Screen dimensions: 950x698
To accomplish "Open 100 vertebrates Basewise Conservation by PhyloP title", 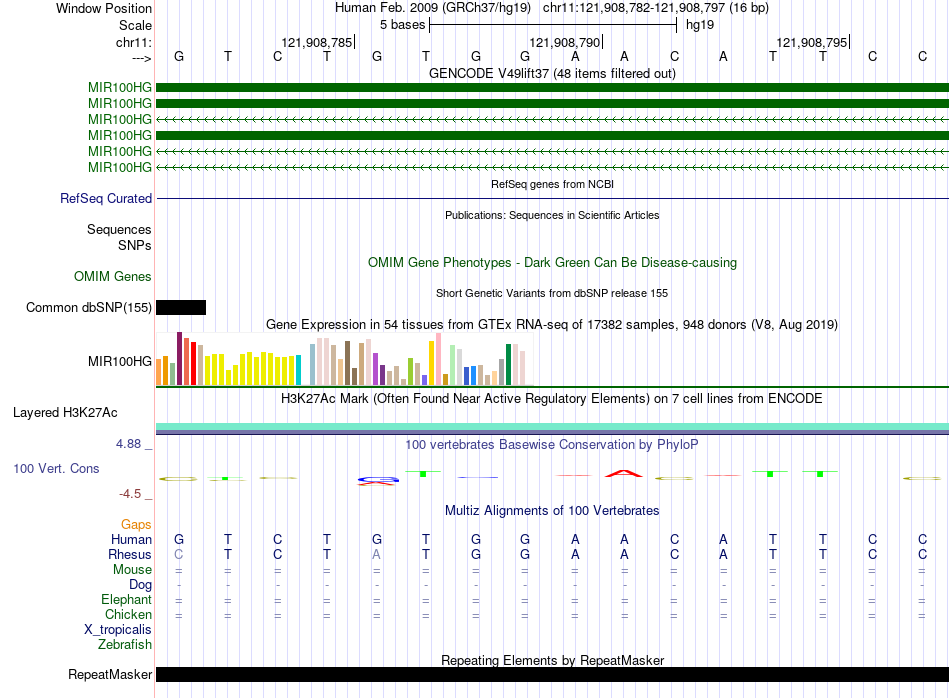I will pos(552,444).
